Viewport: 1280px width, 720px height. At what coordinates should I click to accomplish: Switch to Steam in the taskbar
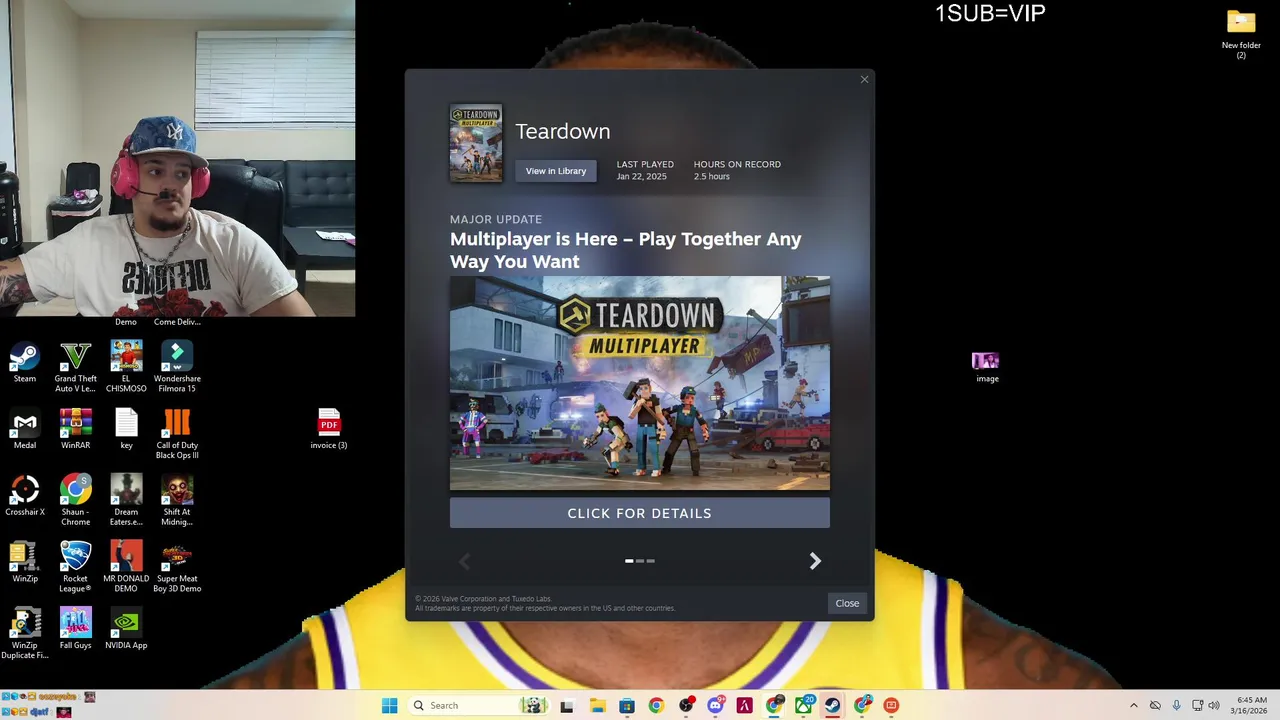click(832, 706)
